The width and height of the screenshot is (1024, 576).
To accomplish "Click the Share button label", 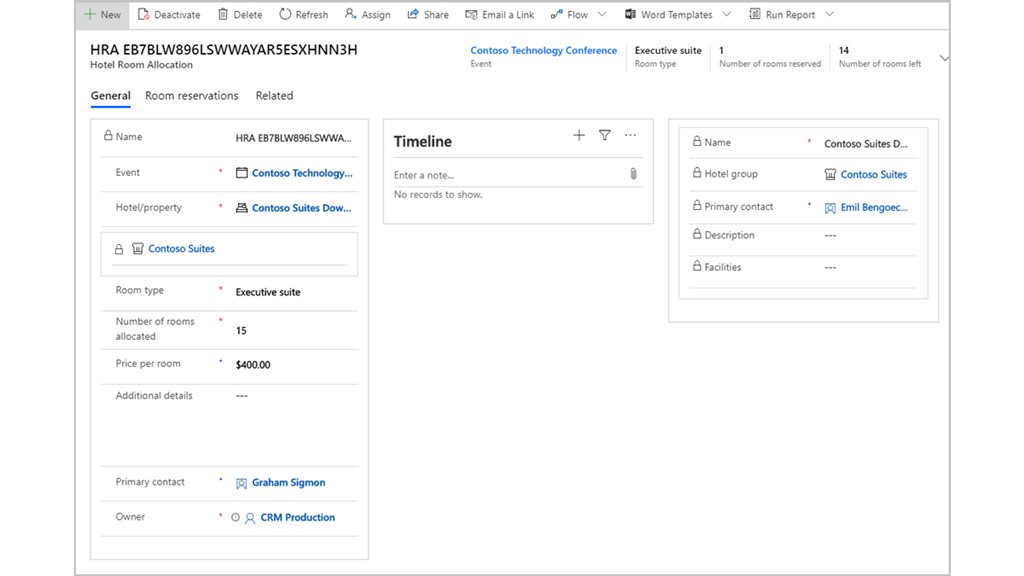I will pyautogui.click(x=436, y=14).
